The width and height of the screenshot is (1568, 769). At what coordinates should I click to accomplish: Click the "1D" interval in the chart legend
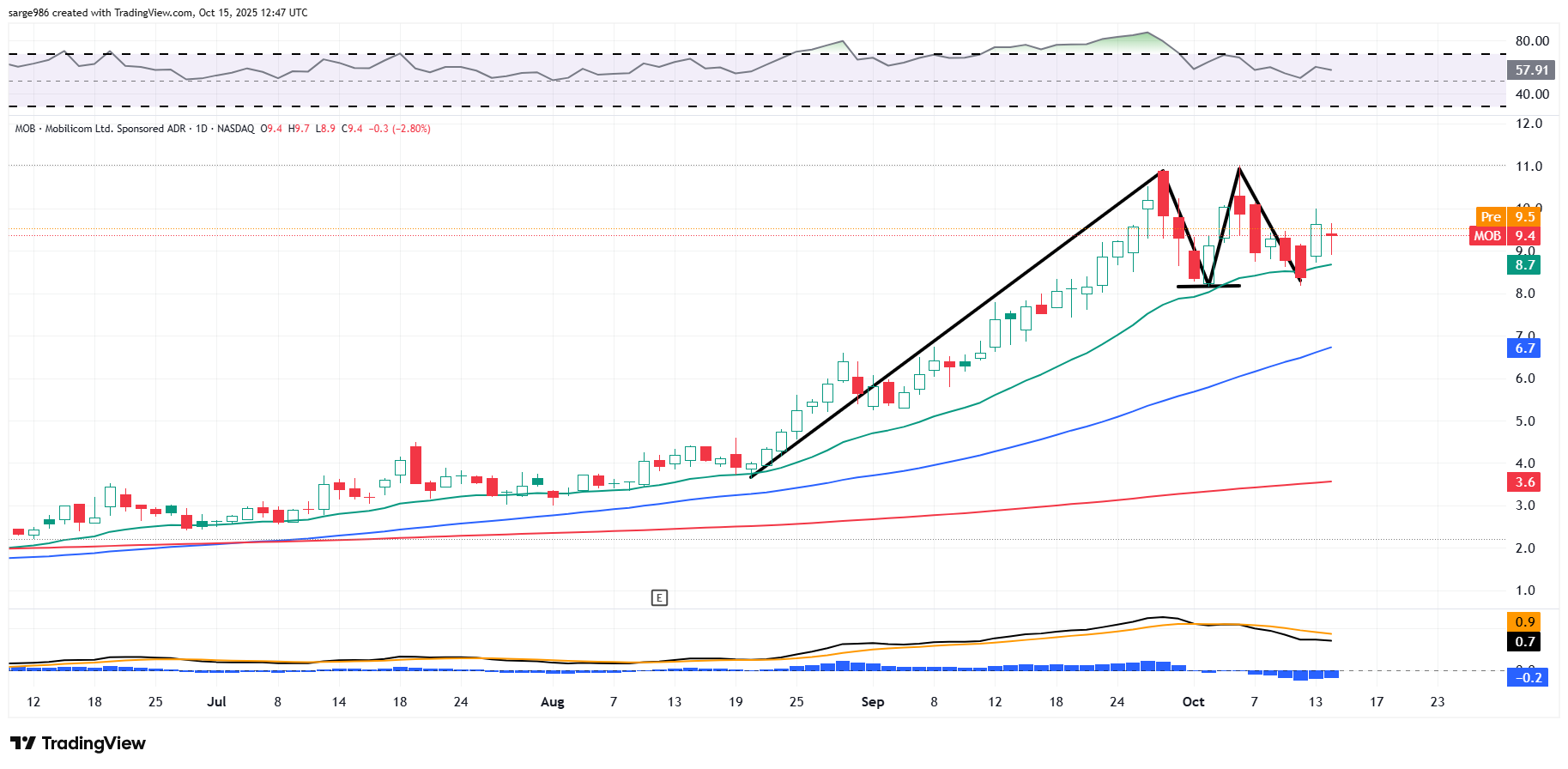(x=202, y=129)
